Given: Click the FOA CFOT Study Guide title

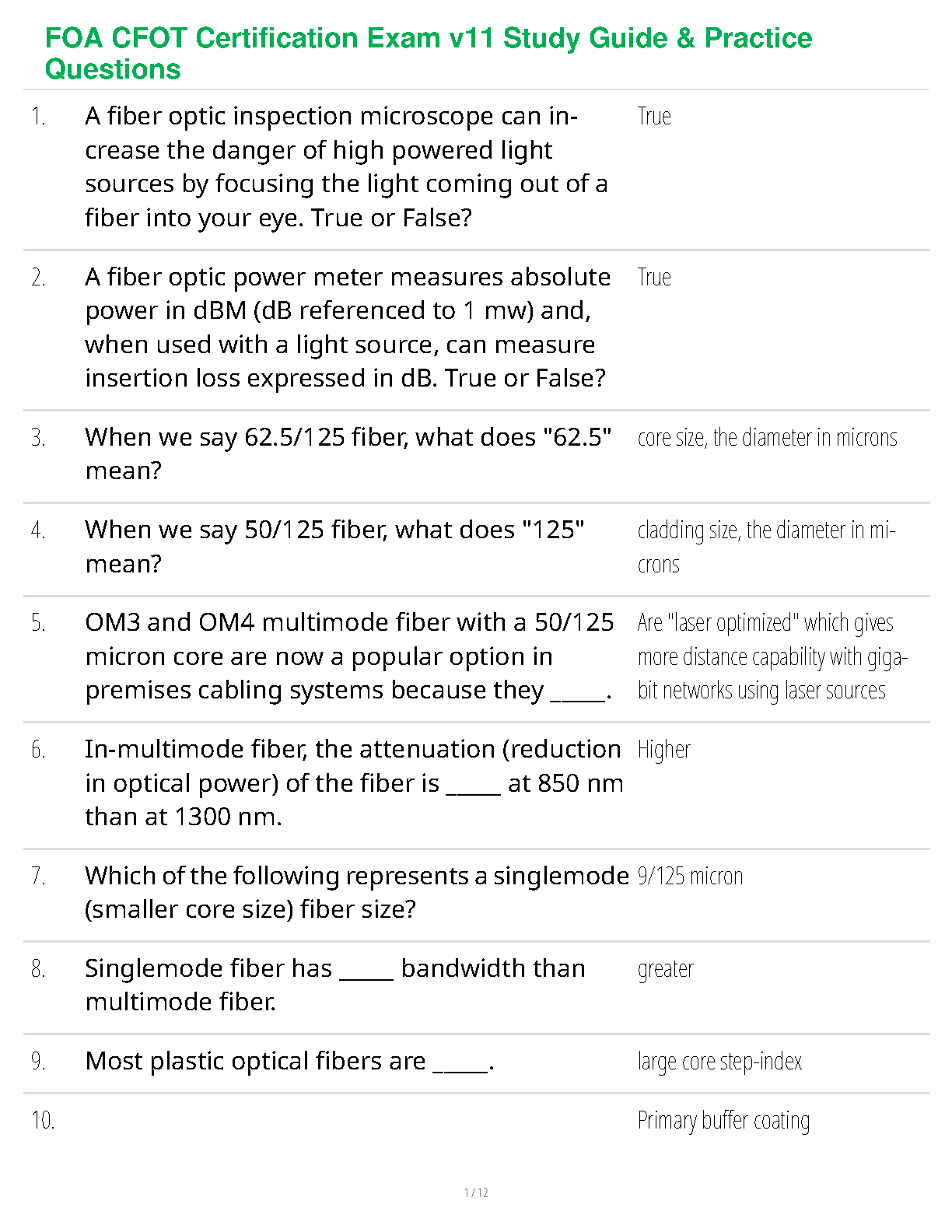Looking at the screenshot, I should 429,53.
